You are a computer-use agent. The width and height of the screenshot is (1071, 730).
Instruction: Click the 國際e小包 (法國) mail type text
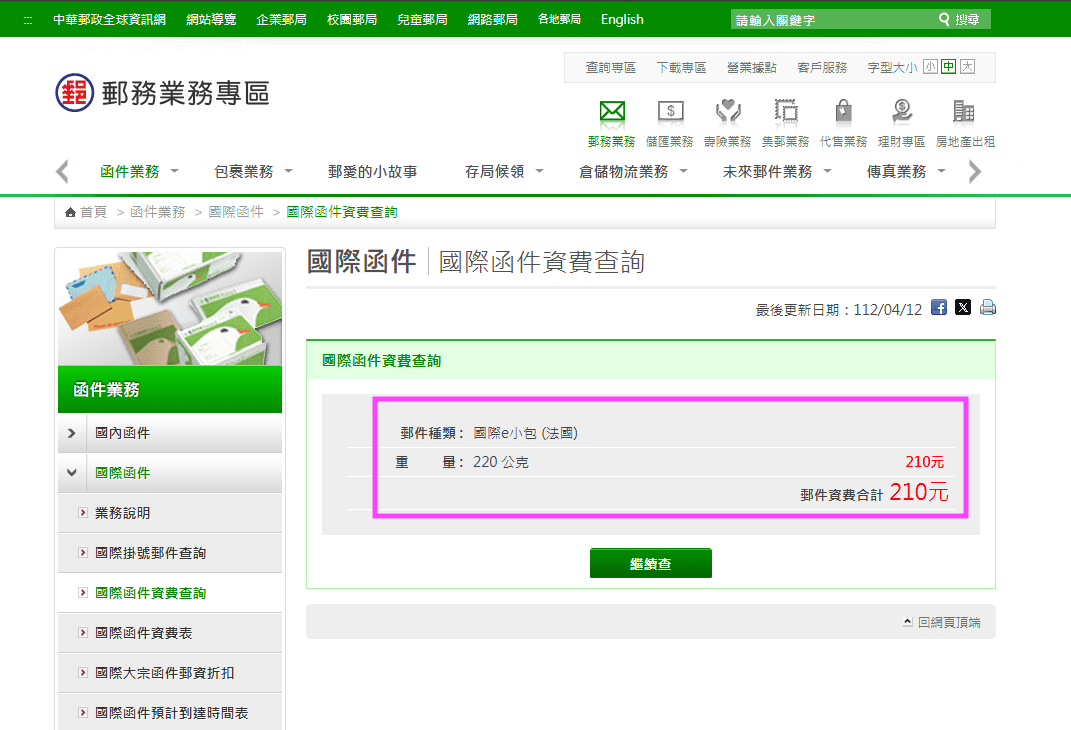pos(525,433)
